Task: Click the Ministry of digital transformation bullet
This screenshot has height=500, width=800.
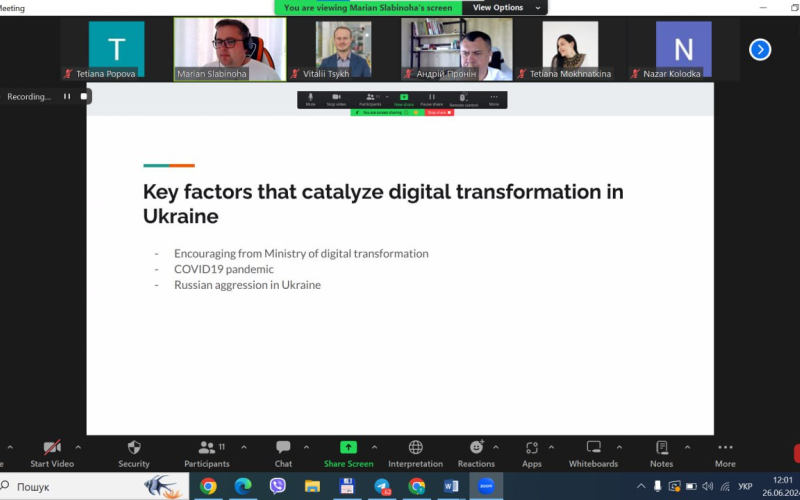Action: [x=301, y=253]
